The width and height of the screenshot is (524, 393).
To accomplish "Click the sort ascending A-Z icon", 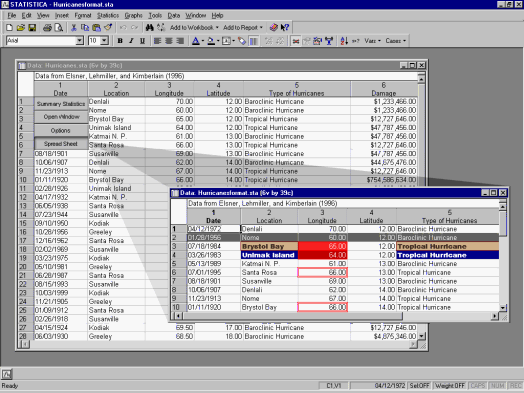I will pyautogui.click(x=344, y=41).
